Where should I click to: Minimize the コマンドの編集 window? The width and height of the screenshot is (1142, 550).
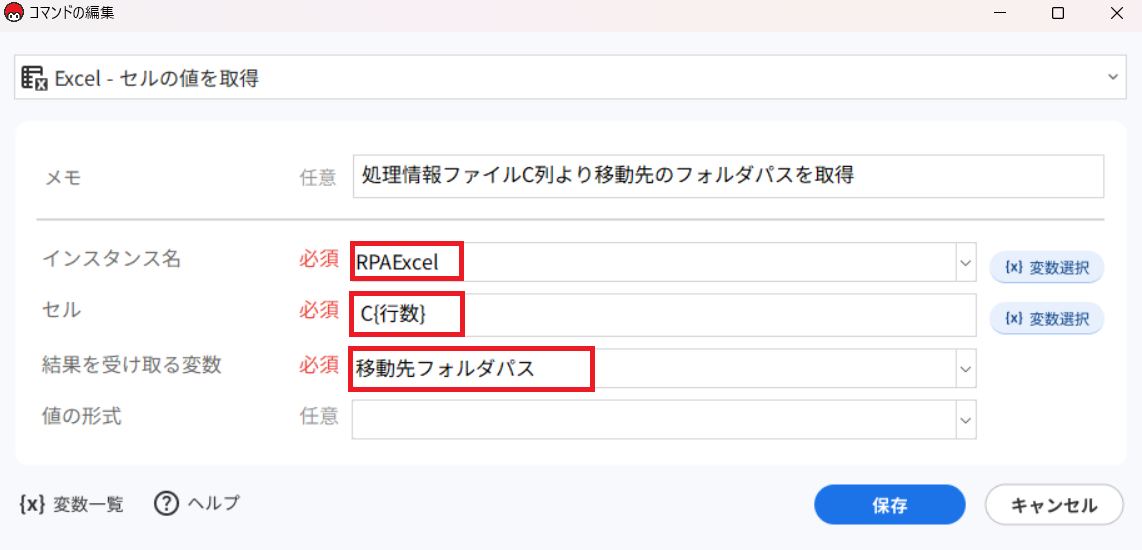pyautogui.click(x=999, y=13)
